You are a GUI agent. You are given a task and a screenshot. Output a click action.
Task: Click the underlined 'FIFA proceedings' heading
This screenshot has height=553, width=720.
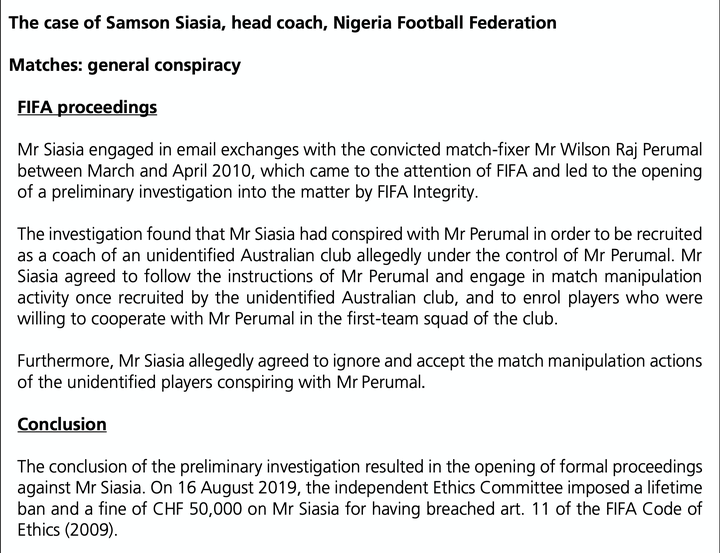[87, 107]
